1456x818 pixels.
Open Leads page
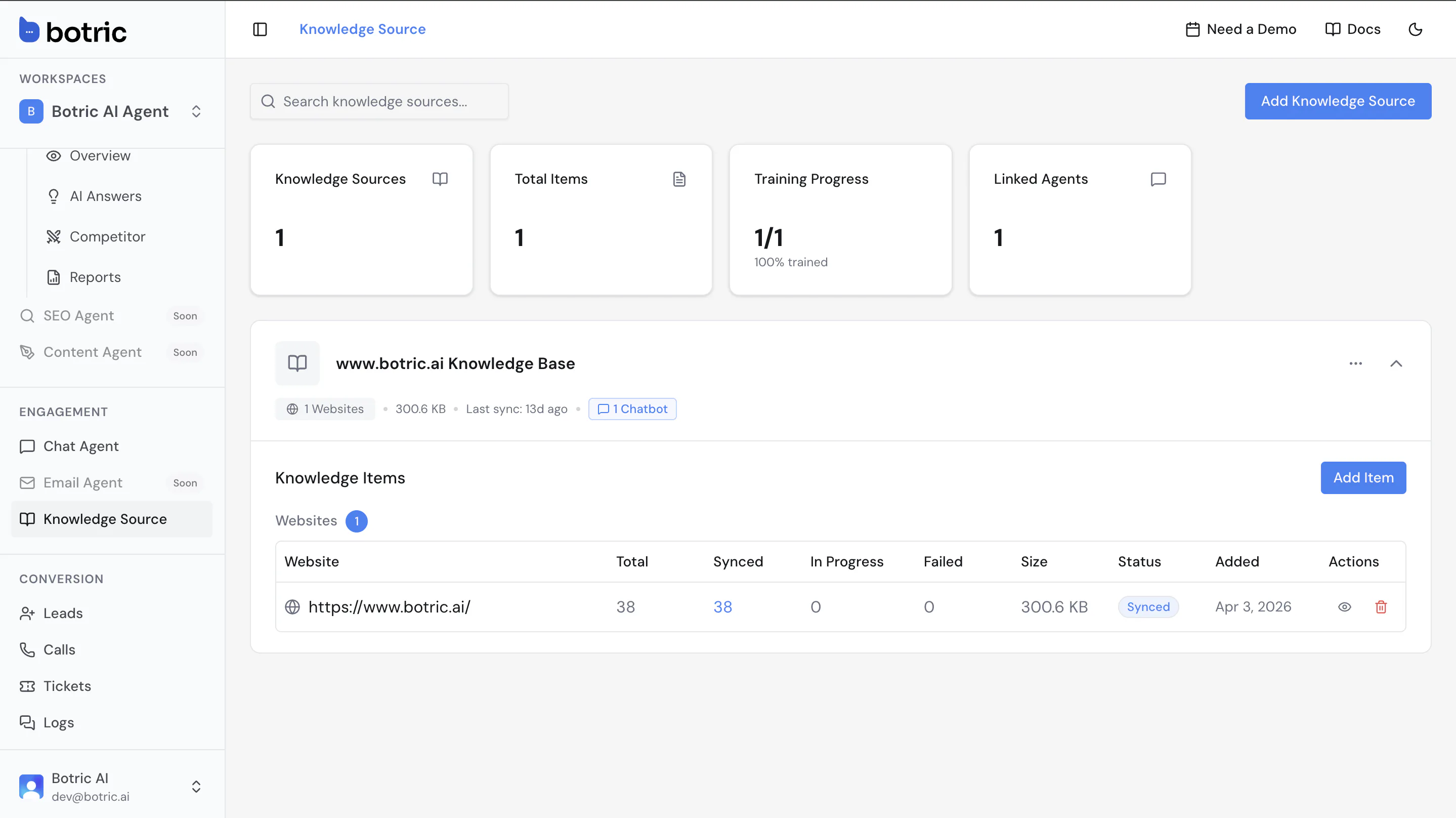pyautogui.click(x=111, y=613)
